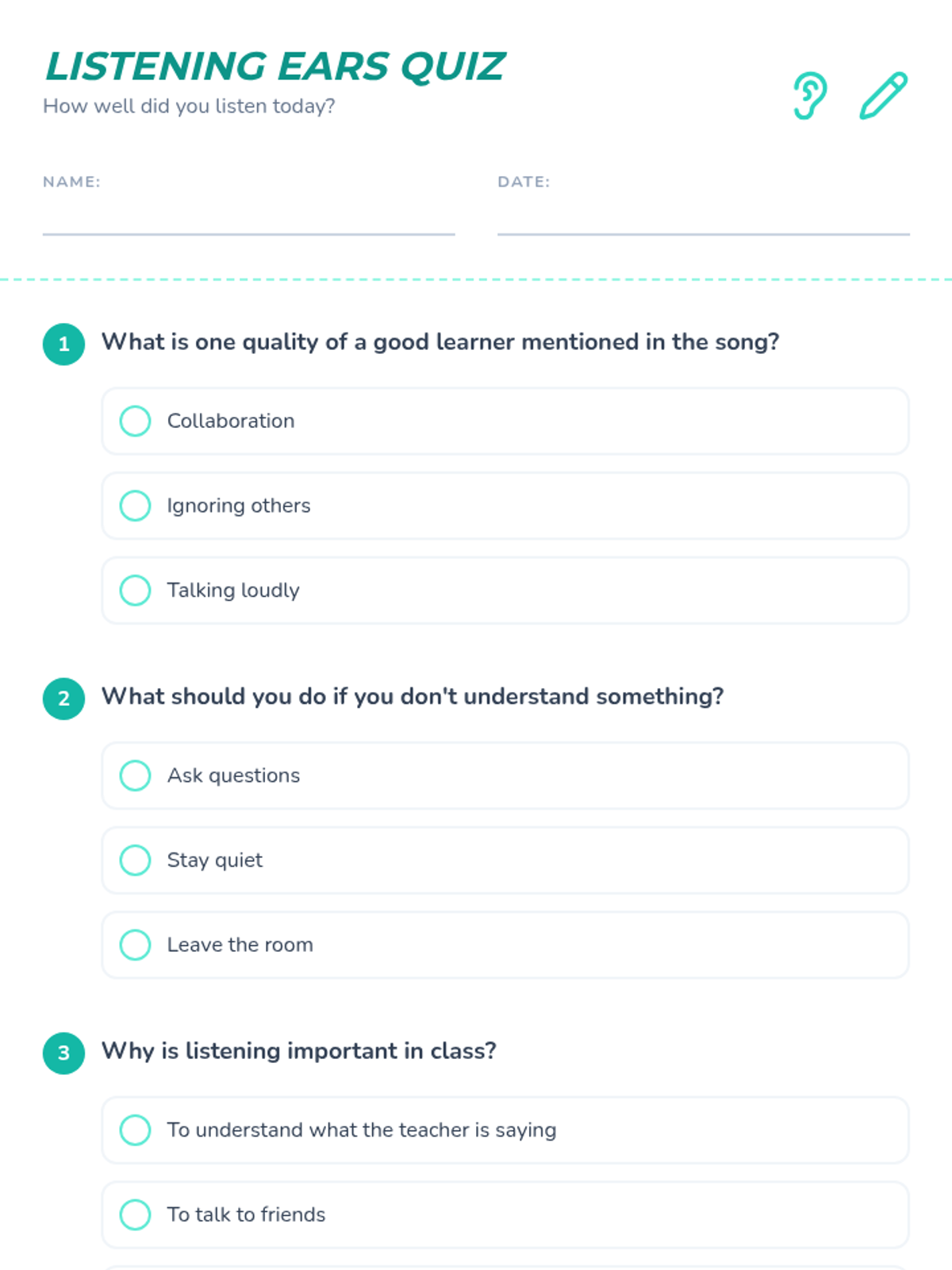Image resolution: width=952 pixels, height=1270 pixels.
Task: Click the question 3 number badge
Action: coord(64,1053)
